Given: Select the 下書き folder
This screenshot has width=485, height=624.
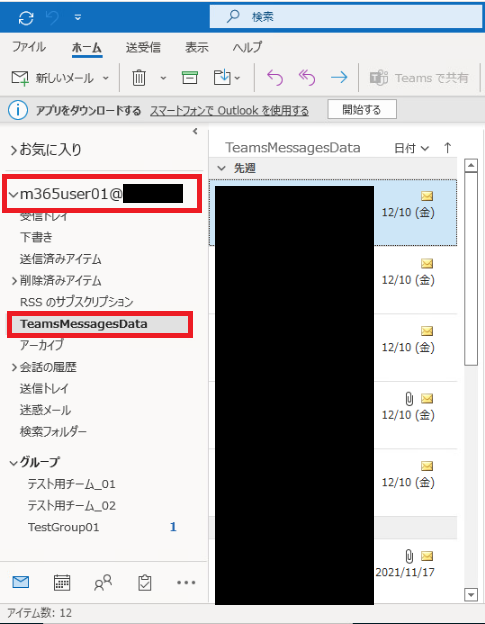Looking at the screenshot, I should pyautogui.click(x=36, y=237).
